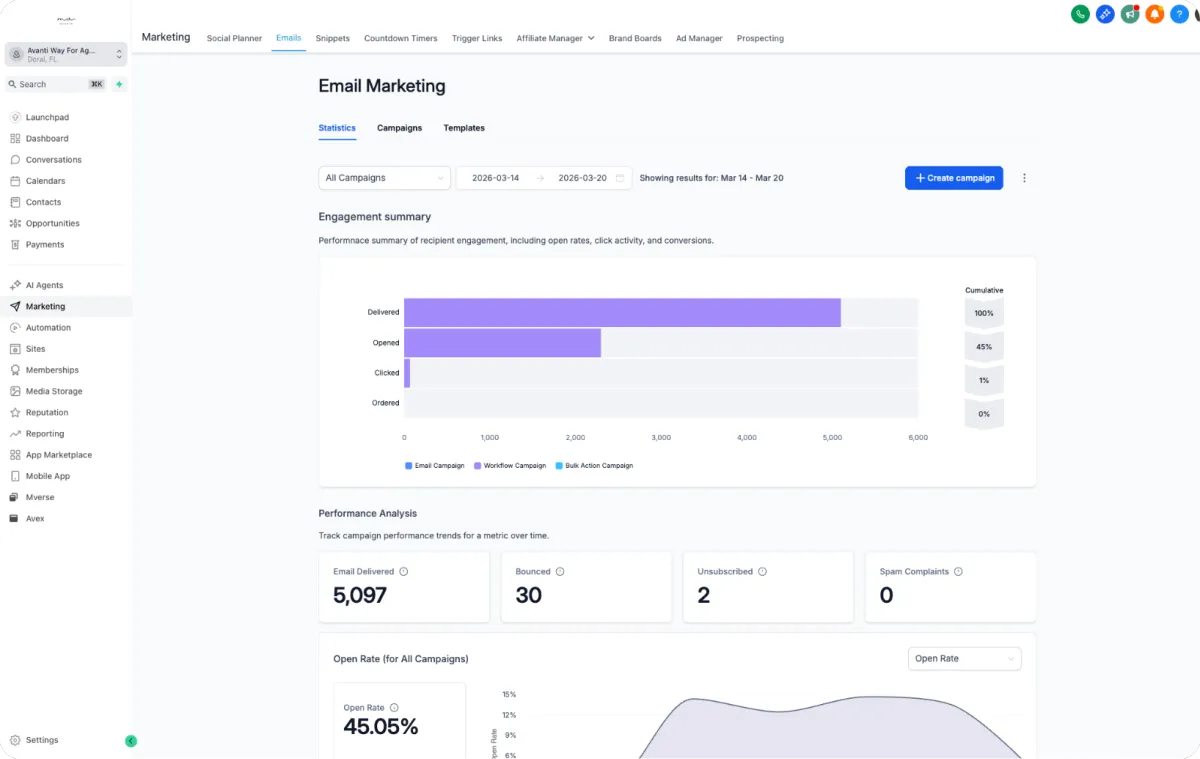The image size is (1200, 759).
Task: Open the Social Planner tab
Action: click(234, 38)
